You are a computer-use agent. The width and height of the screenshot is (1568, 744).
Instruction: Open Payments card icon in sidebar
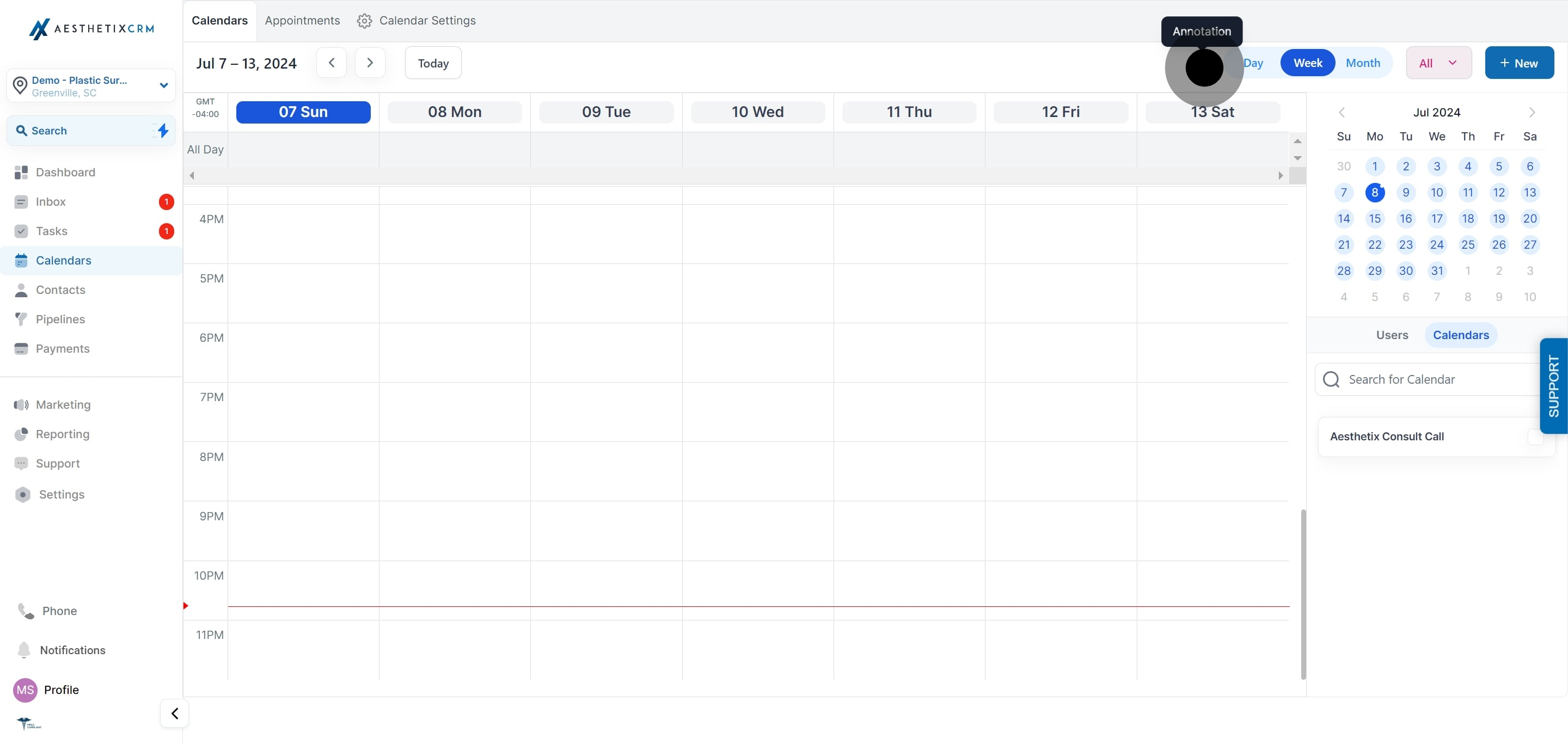pos(21,348)
